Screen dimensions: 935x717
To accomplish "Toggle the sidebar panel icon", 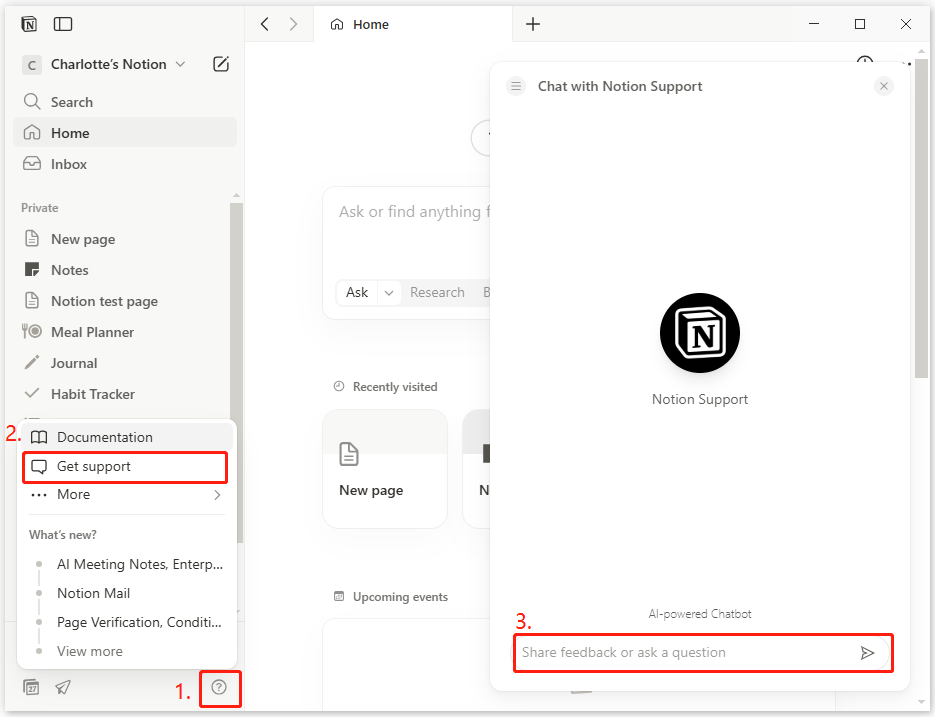I will point(63,24).
